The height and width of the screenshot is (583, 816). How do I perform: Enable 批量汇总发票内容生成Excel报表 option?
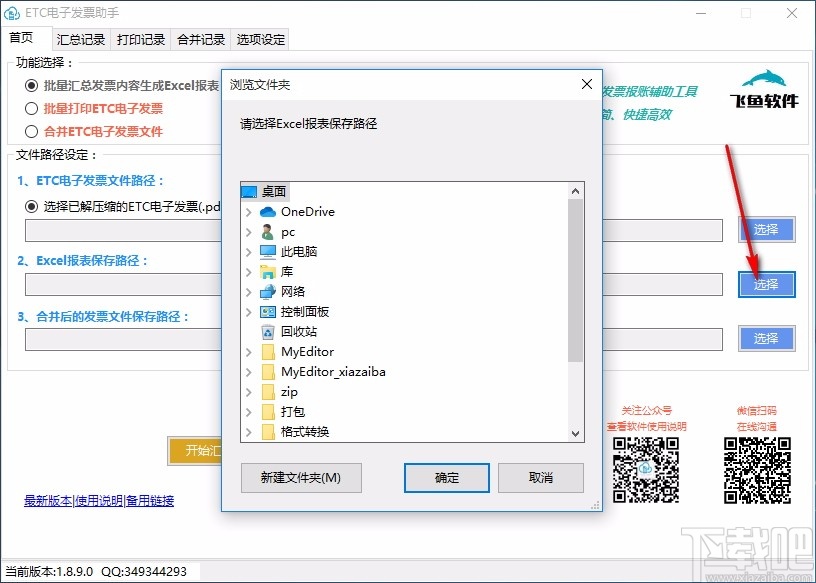pos(31,87)
